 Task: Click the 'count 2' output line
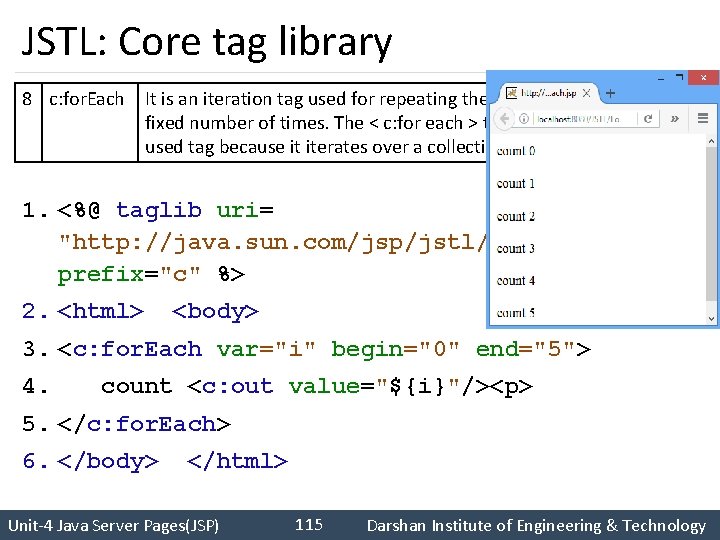516,216
